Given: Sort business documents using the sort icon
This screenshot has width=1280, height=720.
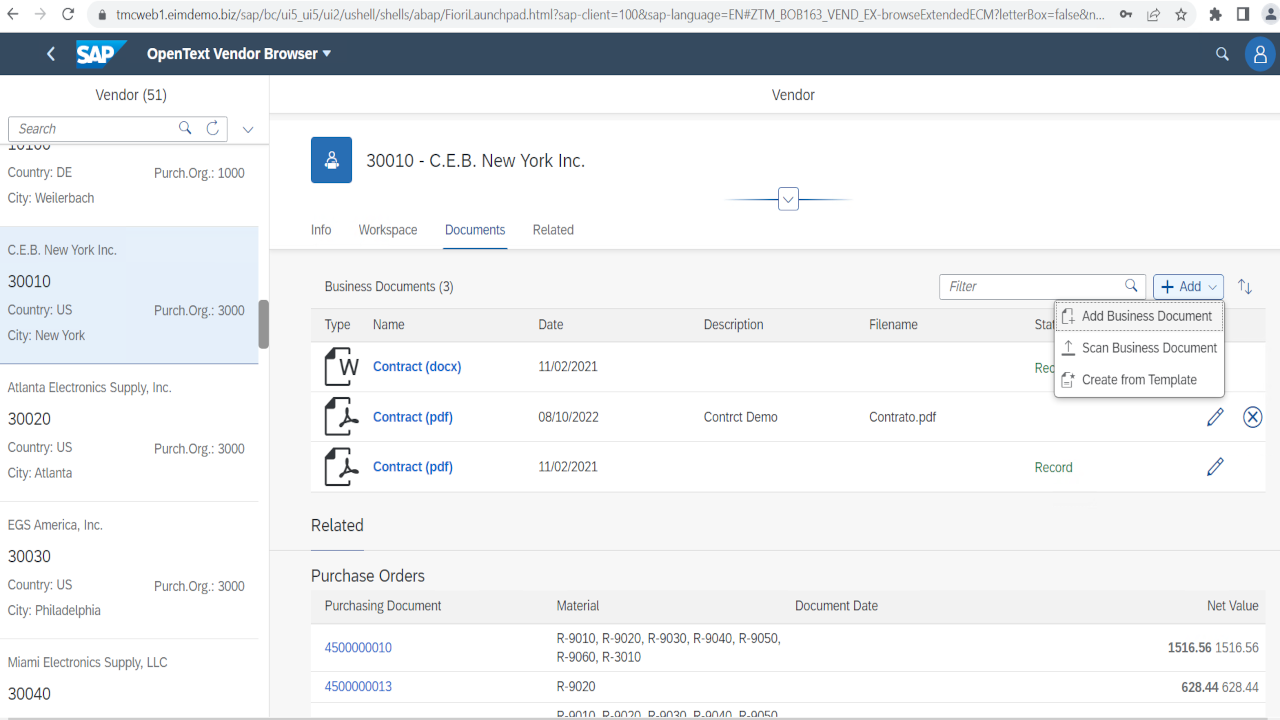Looking at the screenshot, I should click(1245, 287).
